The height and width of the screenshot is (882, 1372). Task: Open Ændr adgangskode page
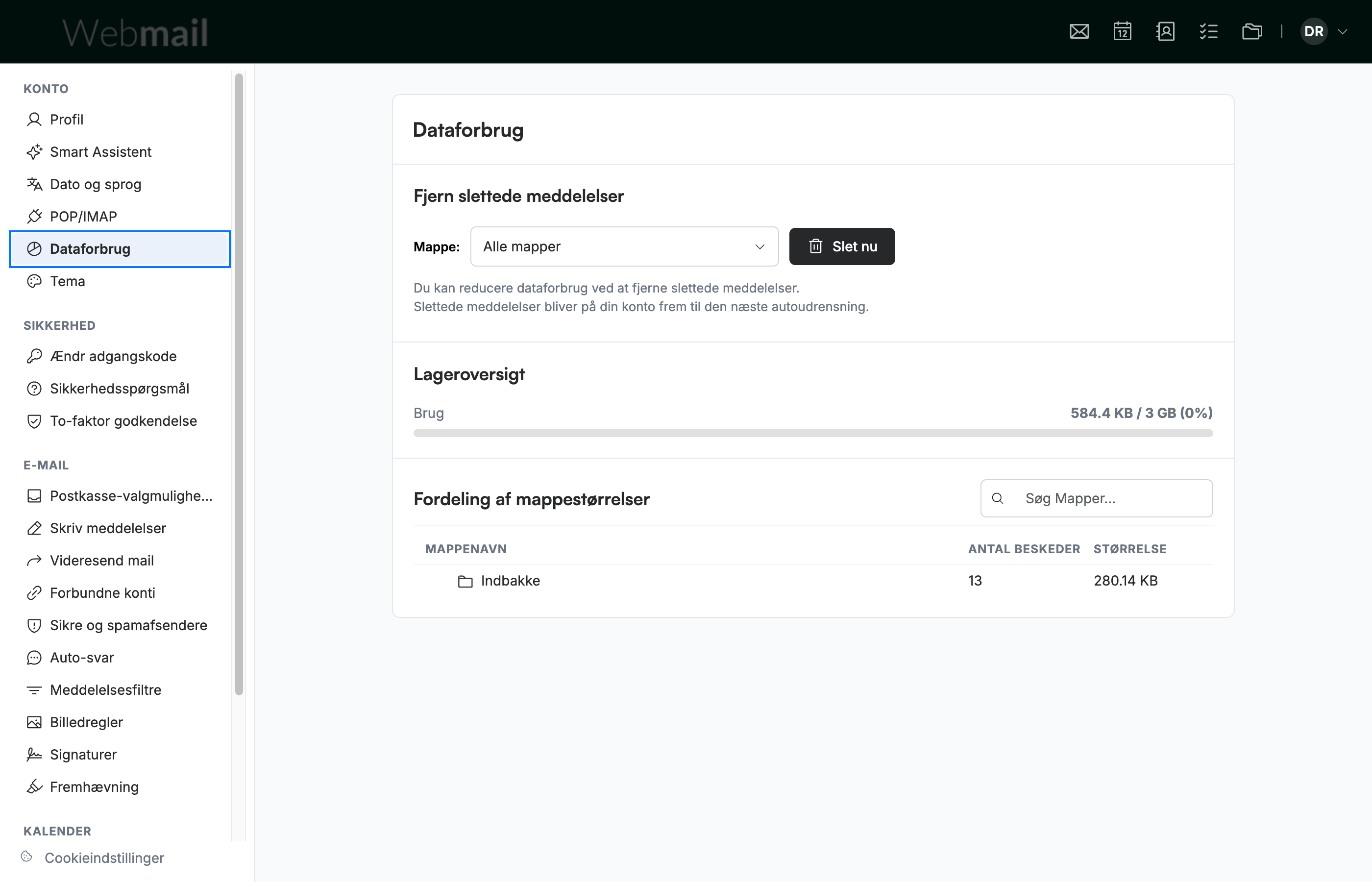tap(120, 356)
